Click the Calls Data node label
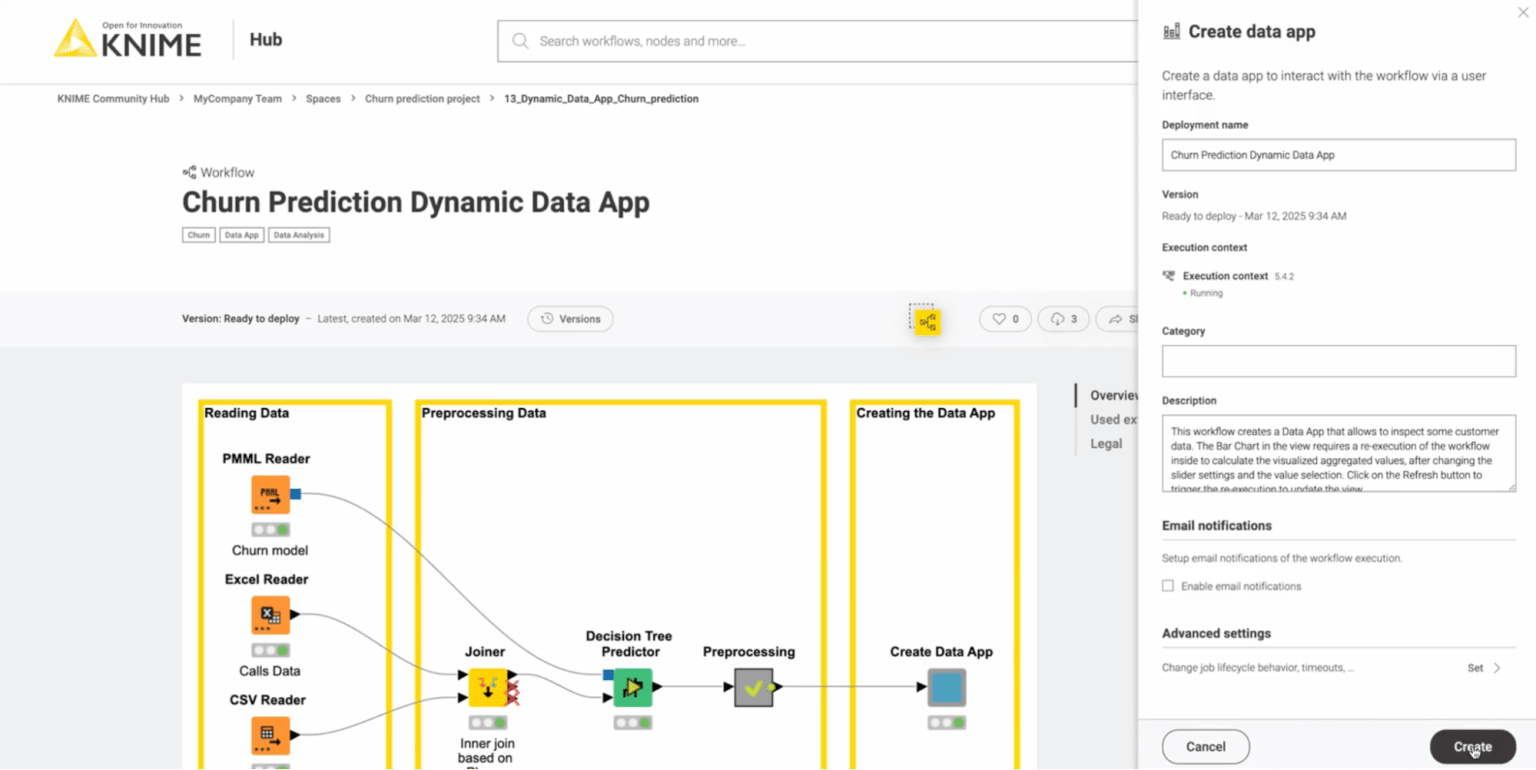Image resolution: width=1536 pixels, height=770 pixels. click(x=270, y=671)
